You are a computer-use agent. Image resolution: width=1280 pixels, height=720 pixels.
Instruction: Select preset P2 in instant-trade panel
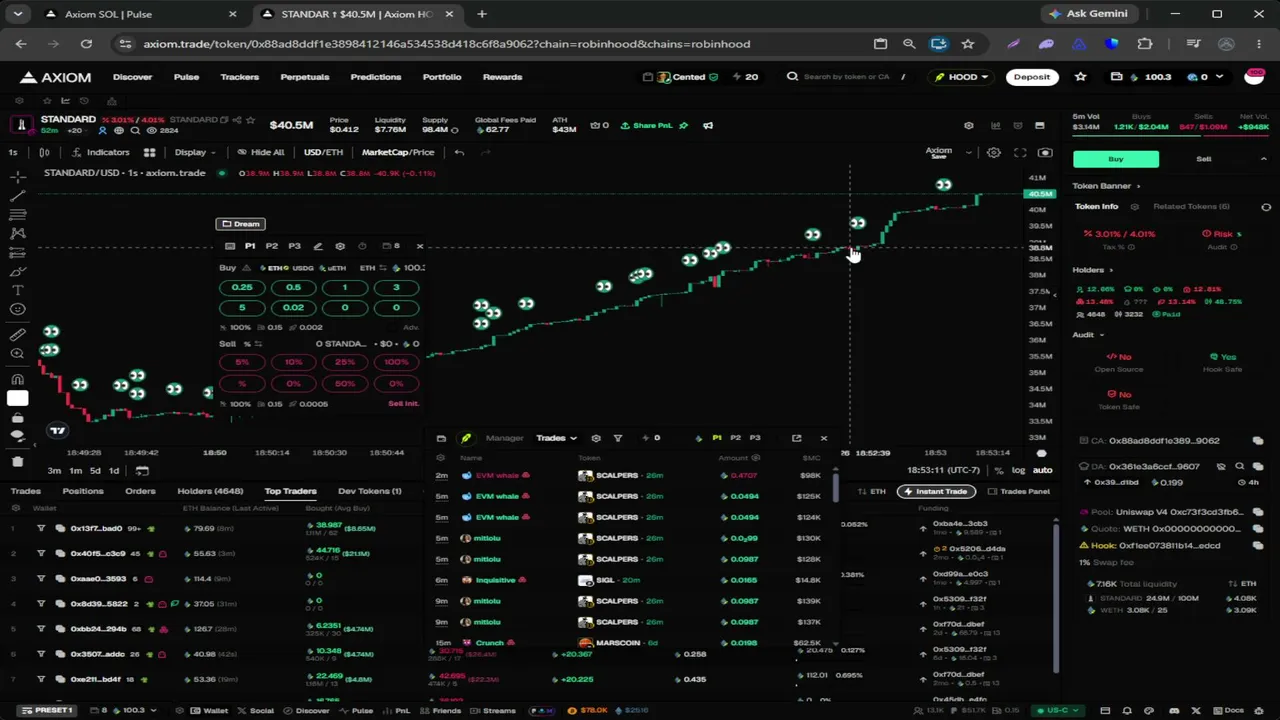[x=272, y=246]
